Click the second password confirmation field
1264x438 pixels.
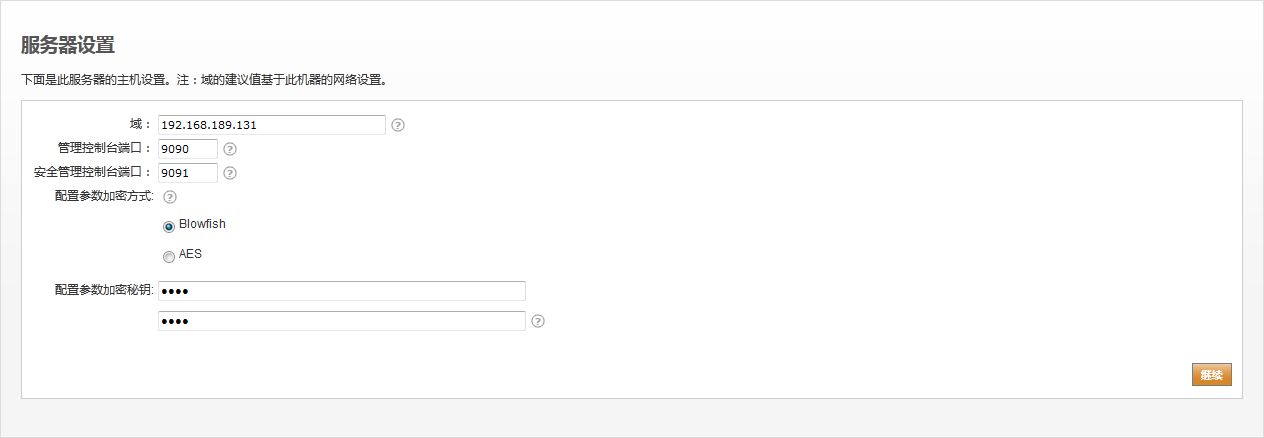pos(342,321)
